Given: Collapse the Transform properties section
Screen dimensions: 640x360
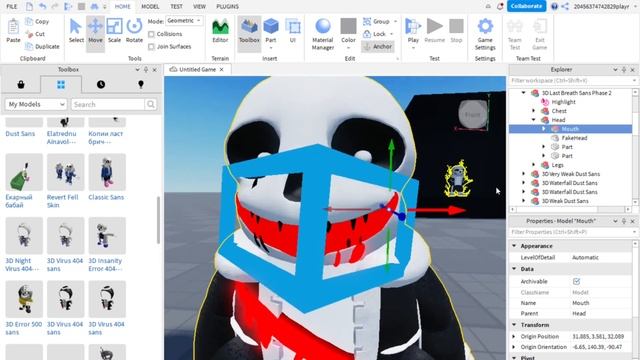Looking at the screenshot, I should [x=514, y=325].
